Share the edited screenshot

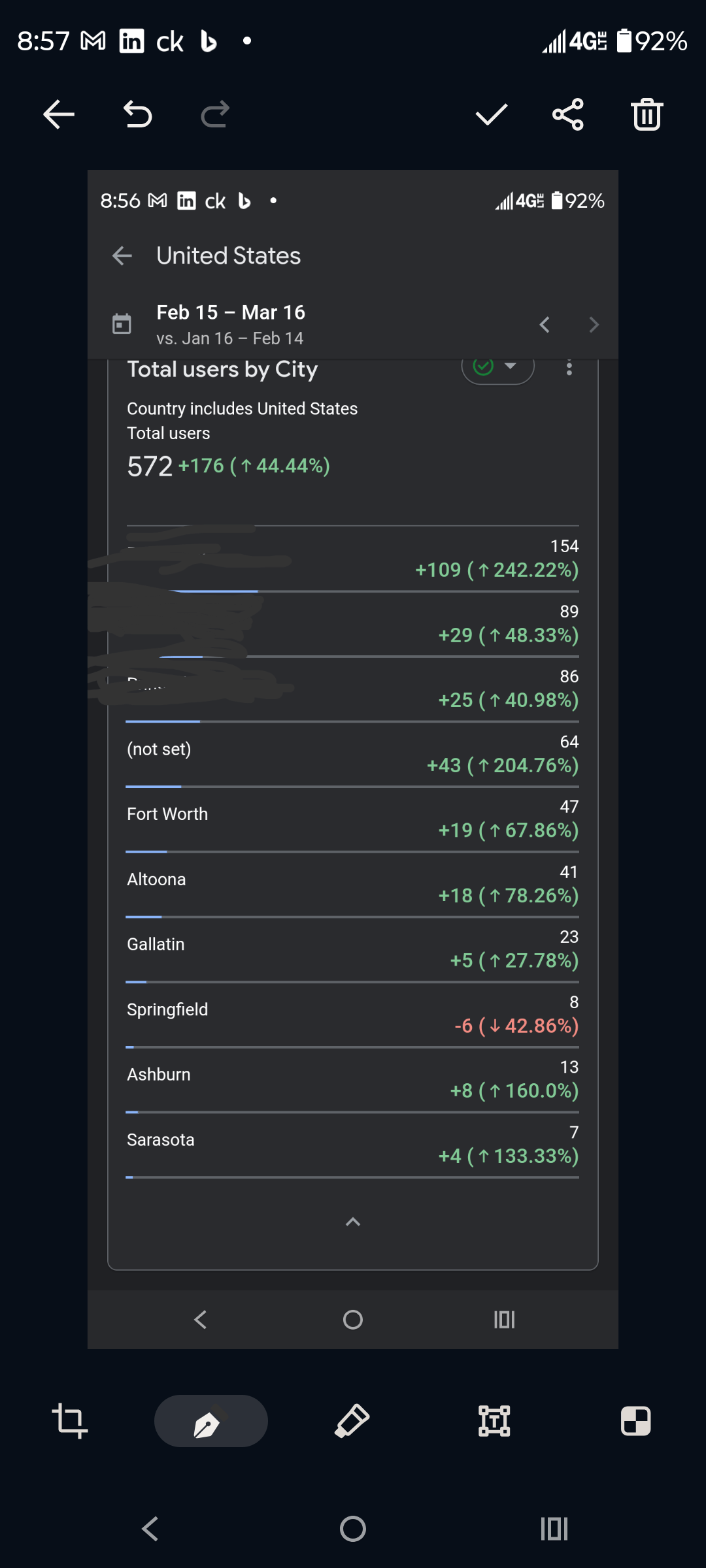(568, 115)
